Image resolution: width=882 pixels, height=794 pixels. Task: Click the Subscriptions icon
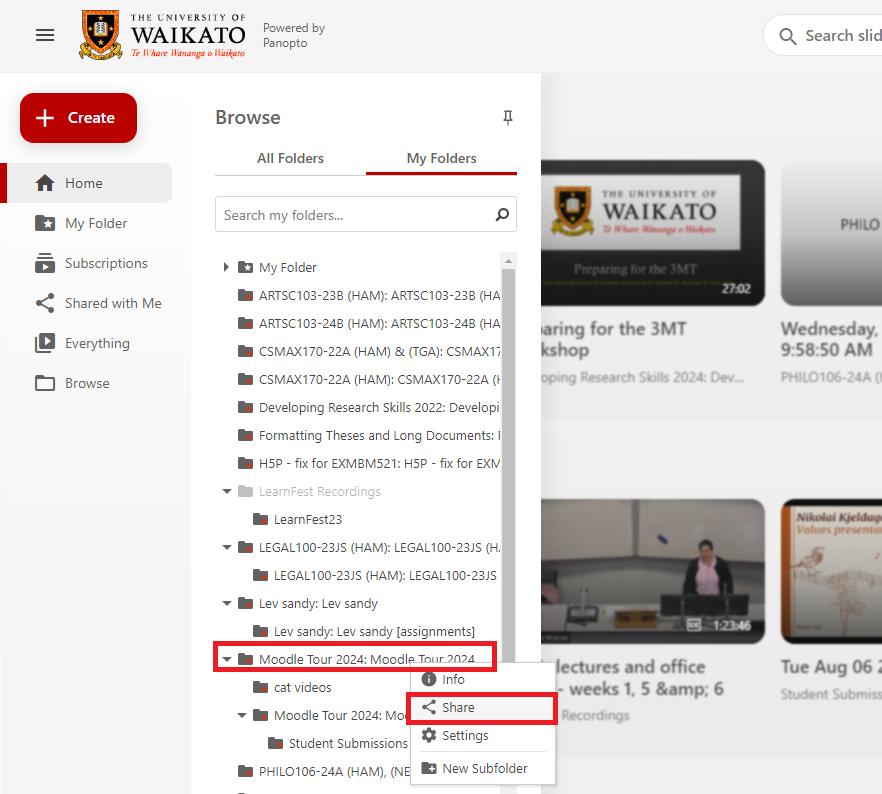coord(45,263)
